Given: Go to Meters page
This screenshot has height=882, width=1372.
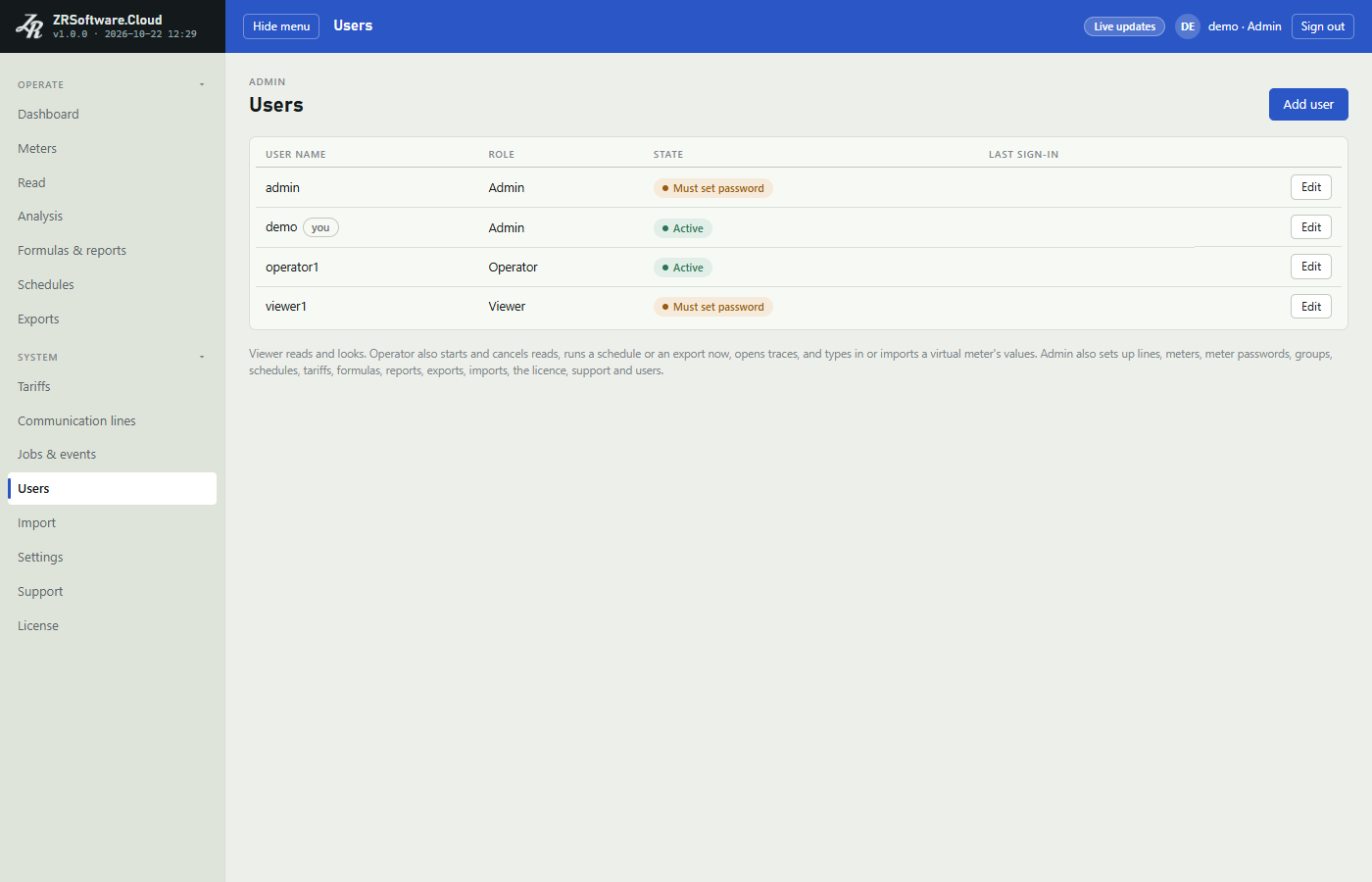Looking at the screenshot, I should point(112,149).
